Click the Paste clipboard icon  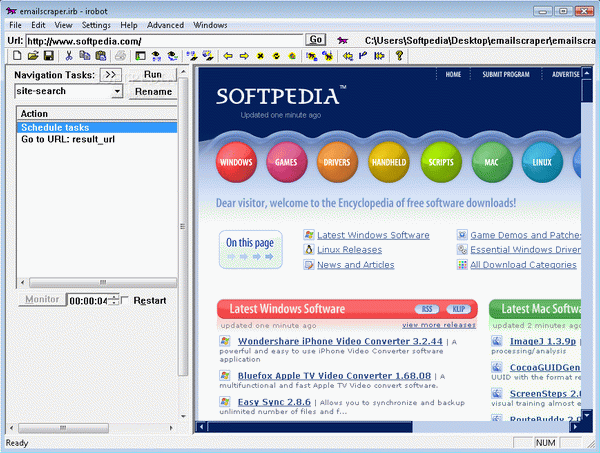101,56
